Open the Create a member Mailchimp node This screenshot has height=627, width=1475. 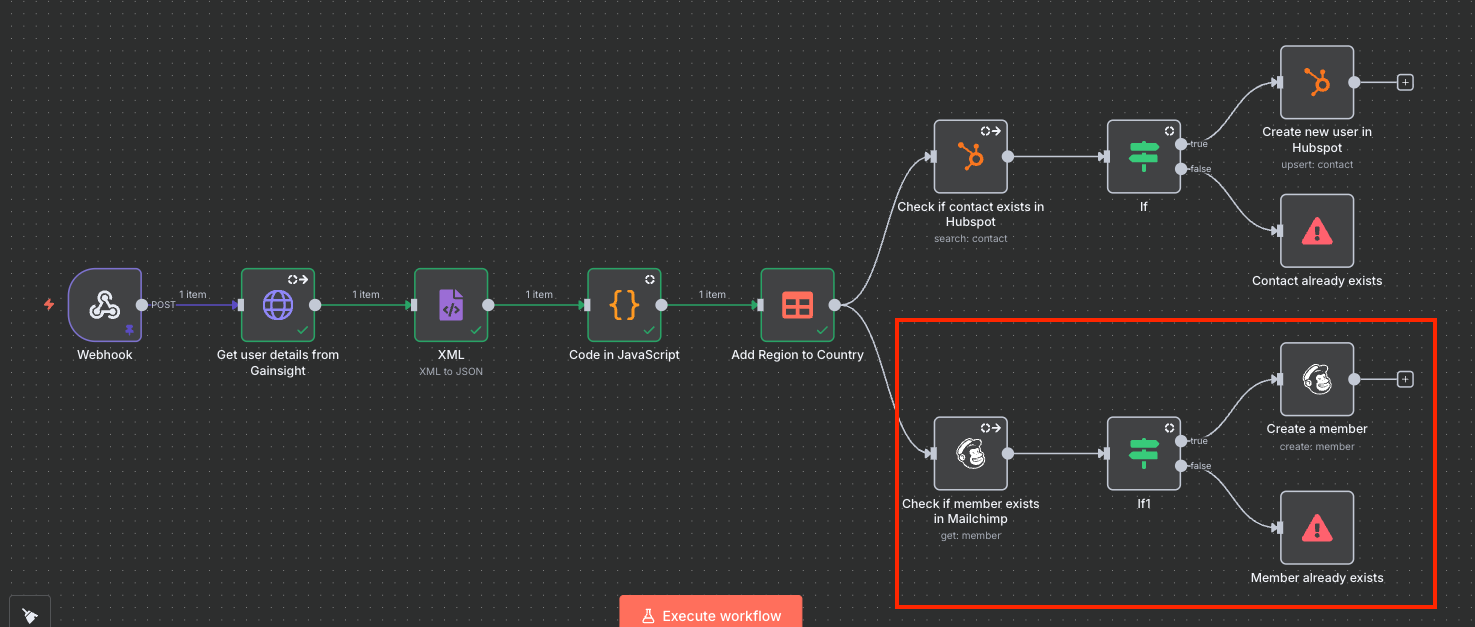click(x=1317, y=379)
